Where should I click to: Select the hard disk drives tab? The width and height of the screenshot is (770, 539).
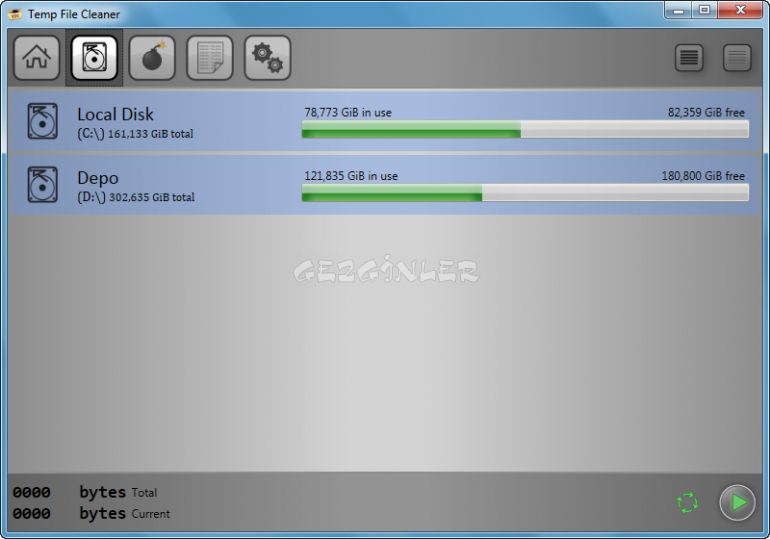[x=94, y=57]
